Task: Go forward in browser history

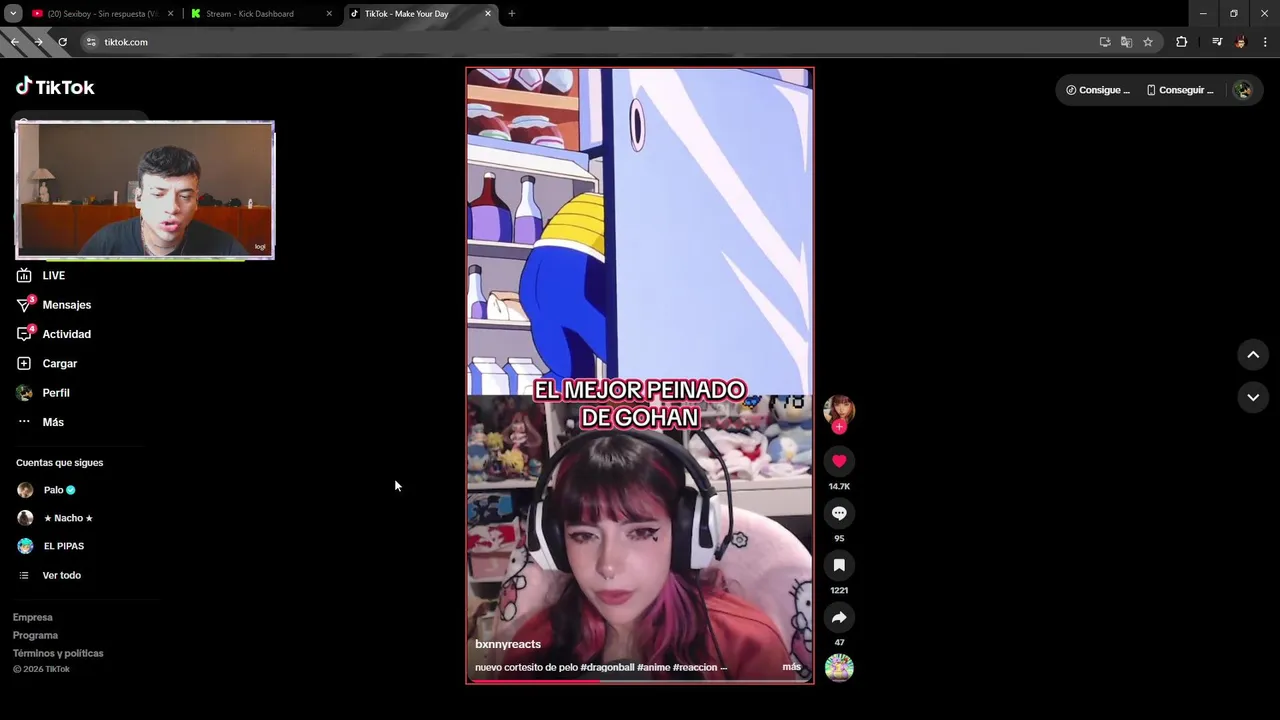Action: pos(38,42)
